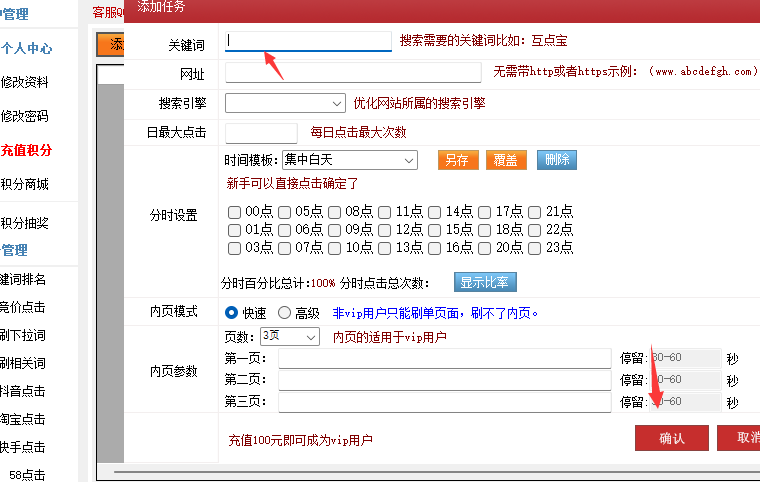The width and height of the screenshot is (760, 482).
Task: Select the 高级 mode radio button
Action: 284,313
